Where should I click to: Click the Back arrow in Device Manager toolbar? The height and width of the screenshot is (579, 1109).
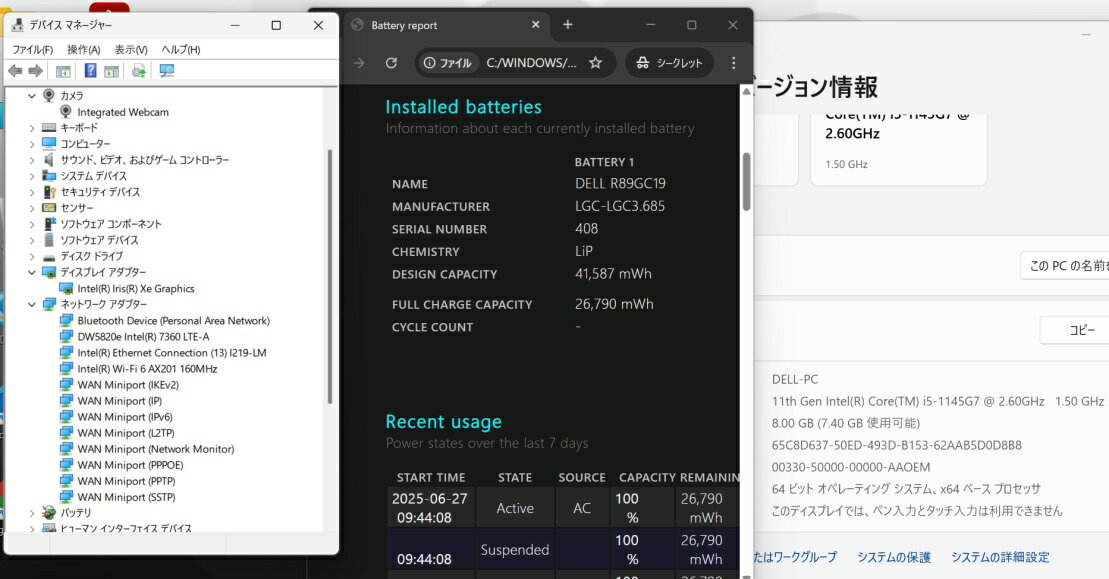[15, 71]
